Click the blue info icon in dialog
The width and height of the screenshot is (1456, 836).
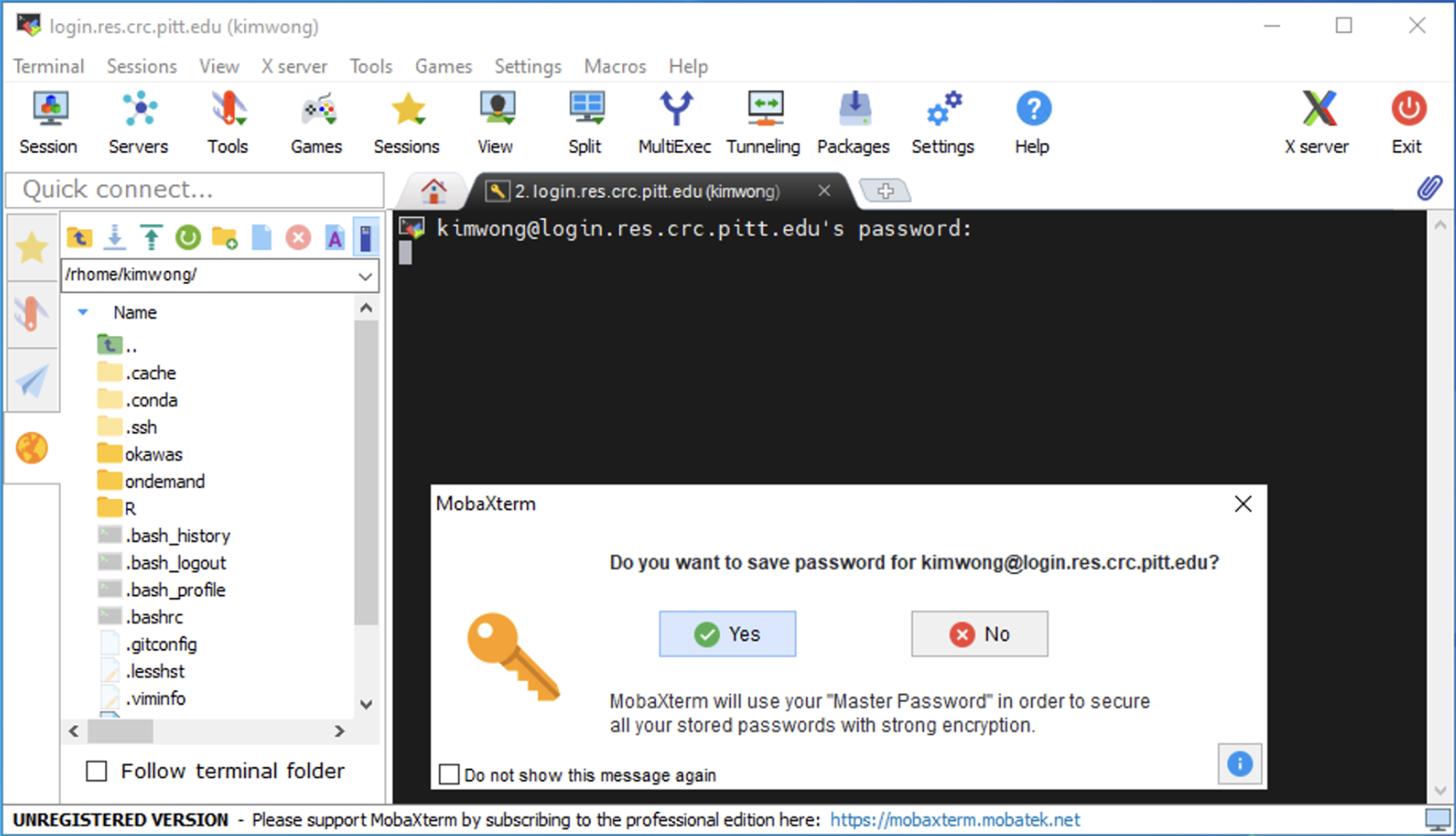[x=1240, y=764]
